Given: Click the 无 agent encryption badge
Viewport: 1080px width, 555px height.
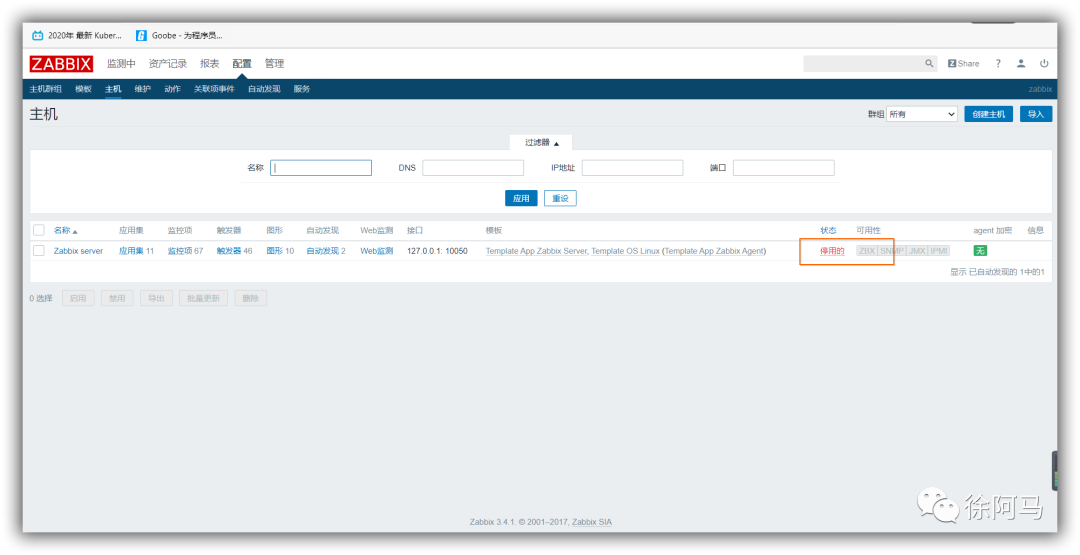Looking at the screenshot, I should [979, 251].
